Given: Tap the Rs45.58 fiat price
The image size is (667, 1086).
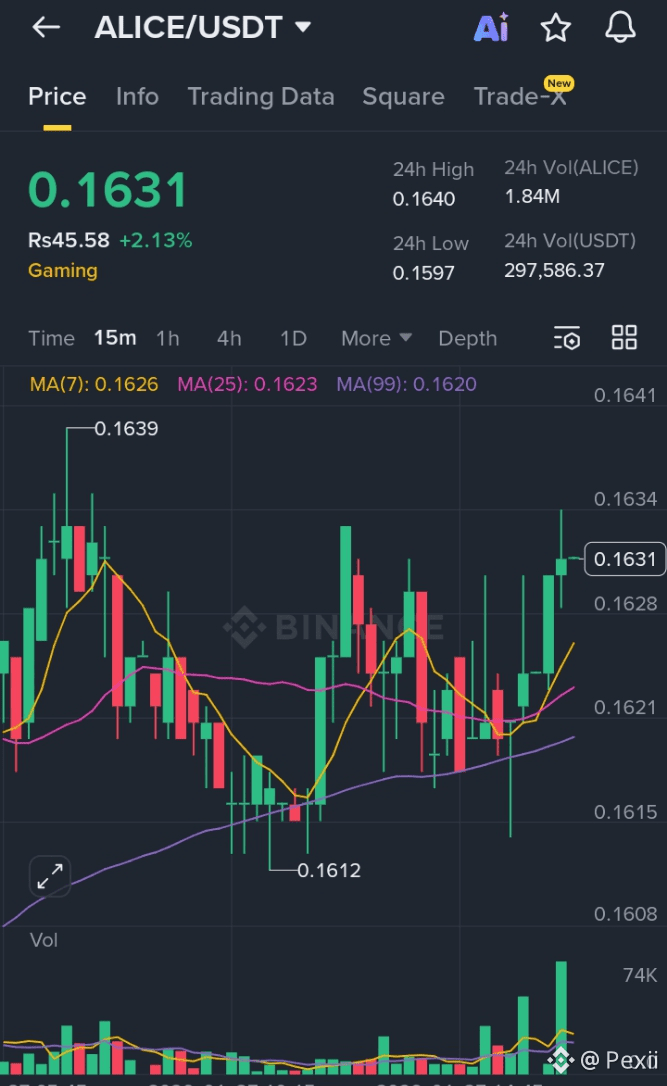Looking at the screenshot, I should [69, 240].
